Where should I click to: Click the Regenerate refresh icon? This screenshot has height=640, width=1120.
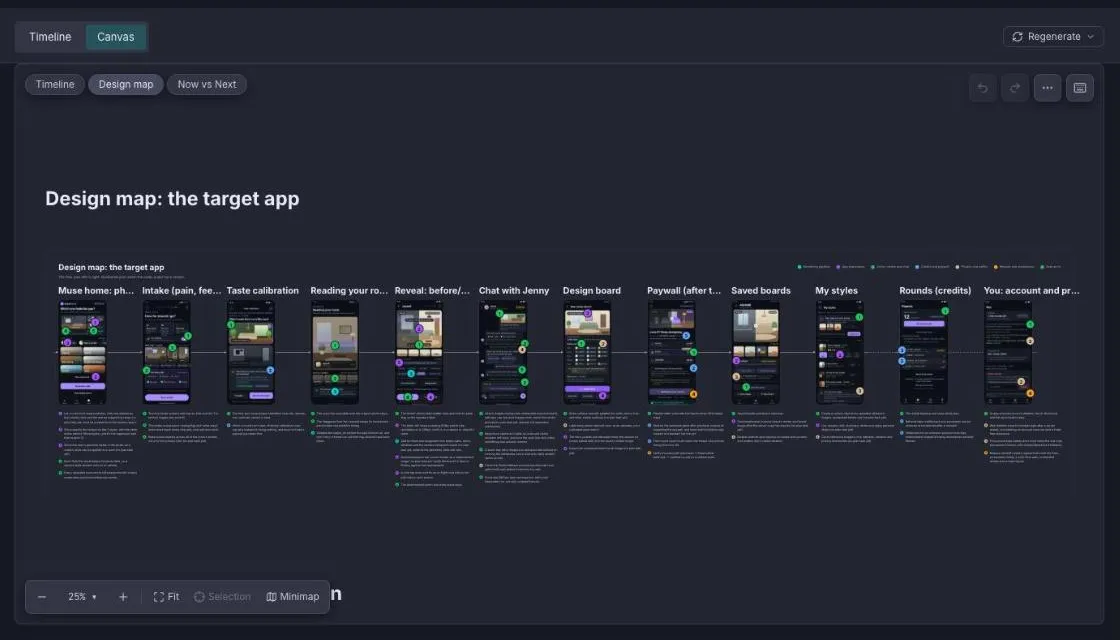point(1017,37)
